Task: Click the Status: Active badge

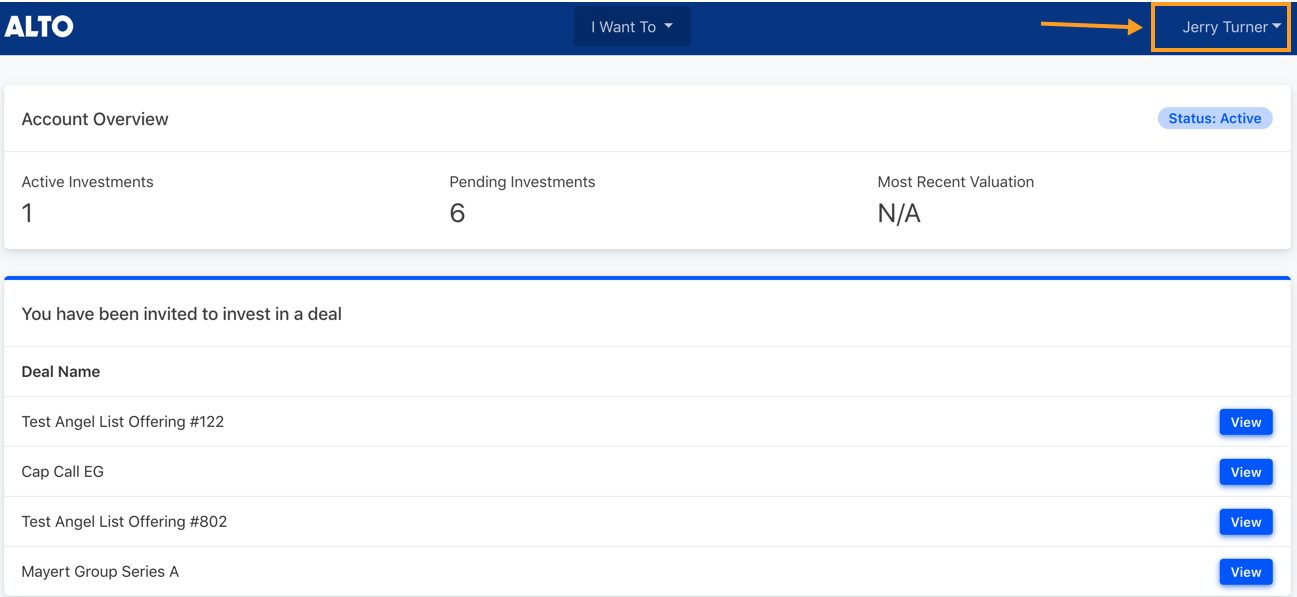Action: click(1215, 118)
